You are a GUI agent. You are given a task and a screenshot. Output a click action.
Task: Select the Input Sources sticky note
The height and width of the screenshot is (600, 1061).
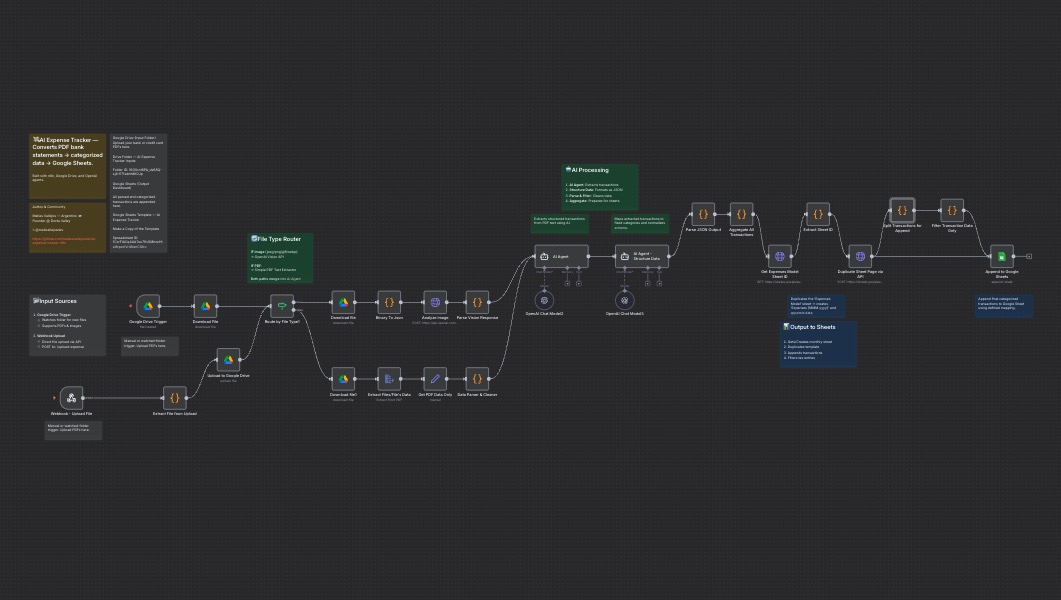pos(68,325)
